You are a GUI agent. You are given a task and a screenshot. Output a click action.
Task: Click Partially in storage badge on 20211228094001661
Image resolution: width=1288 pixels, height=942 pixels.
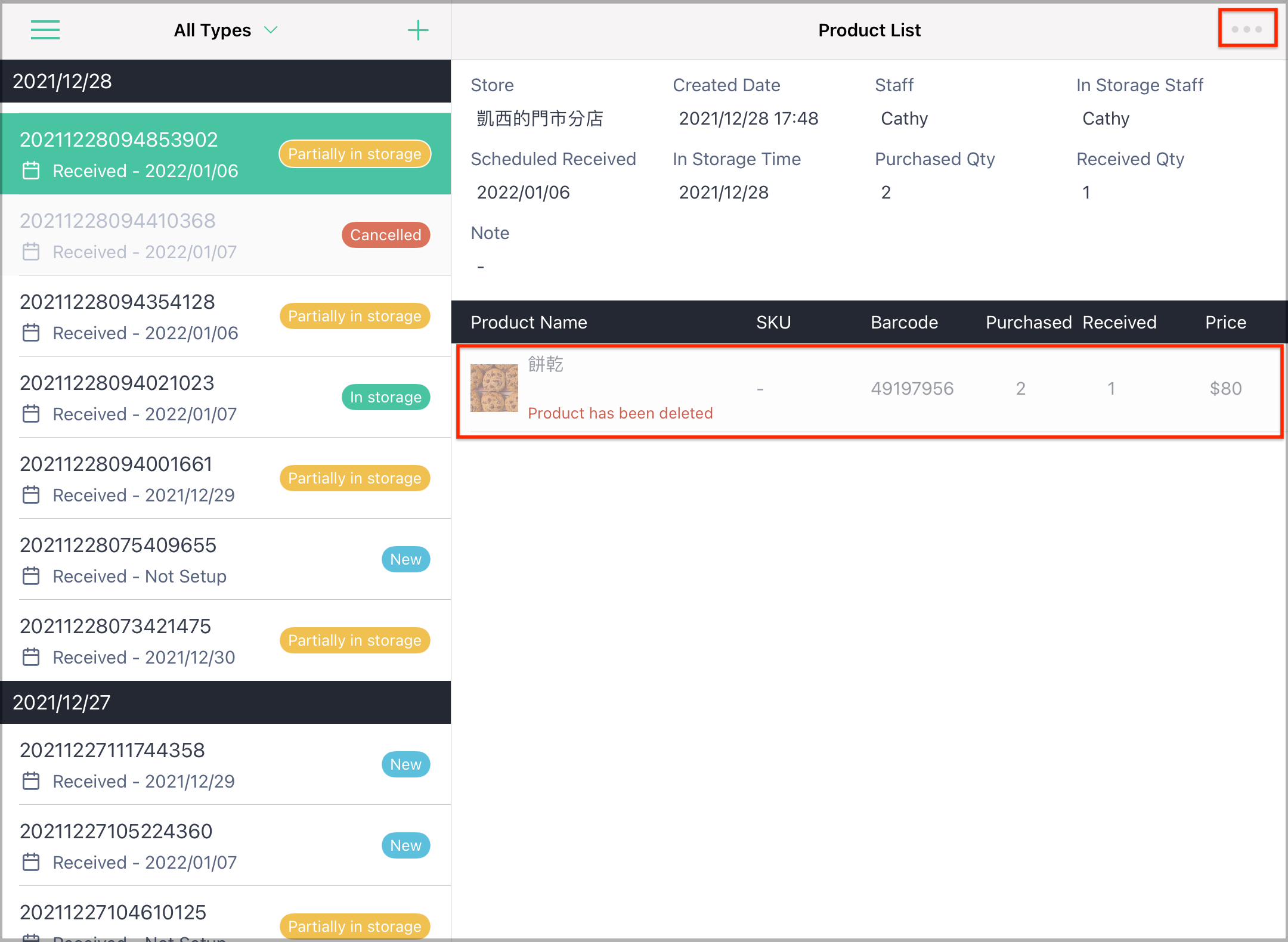355,478
